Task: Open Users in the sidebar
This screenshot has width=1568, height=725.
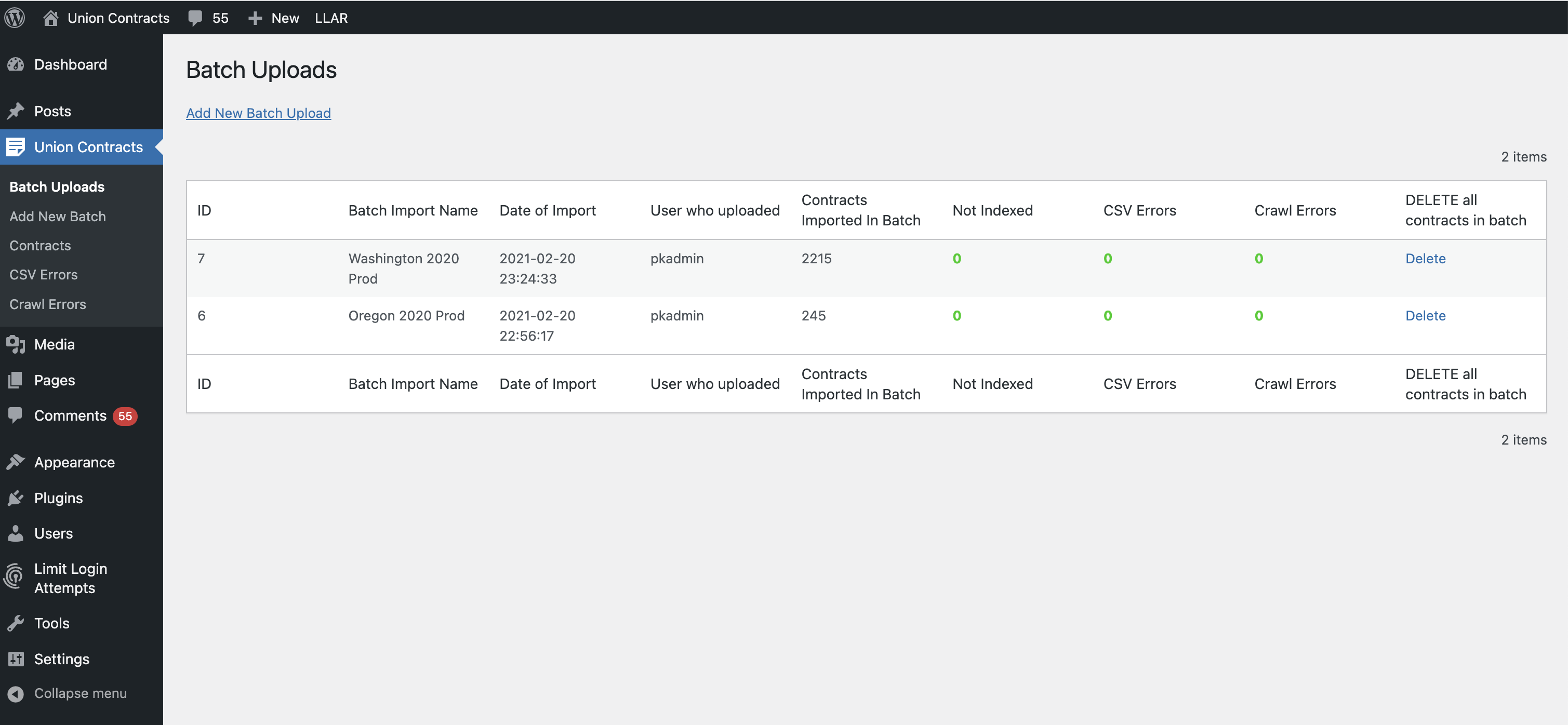Action: pyautogui.click(x=54, y=533)
